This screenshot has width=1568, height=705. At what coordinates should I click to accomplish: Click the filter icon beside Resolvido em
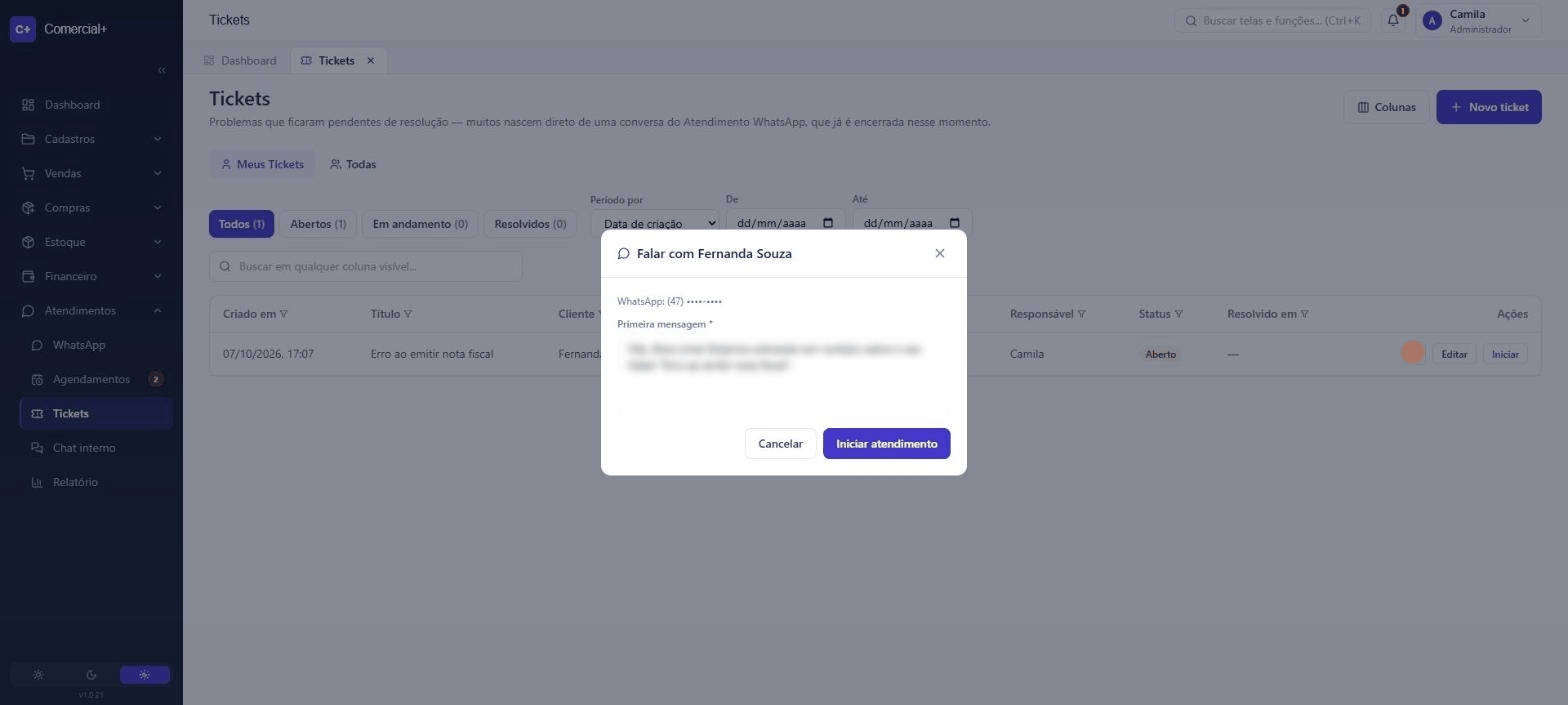coord(1304,314)
